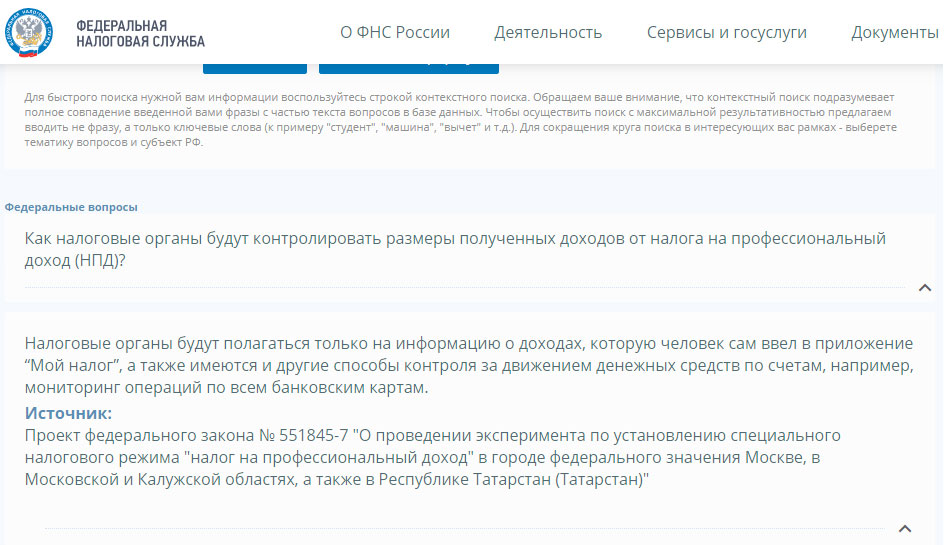Click the answer paragraph mentioning 'Мой налог'
The width and height of the screenshot is (945, 545).
(x=469, y=365)
